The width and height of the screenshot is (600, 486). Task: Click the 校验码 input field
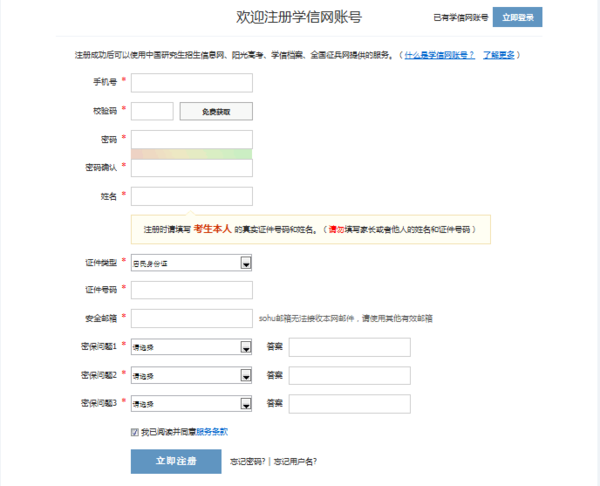click(152, 111)
